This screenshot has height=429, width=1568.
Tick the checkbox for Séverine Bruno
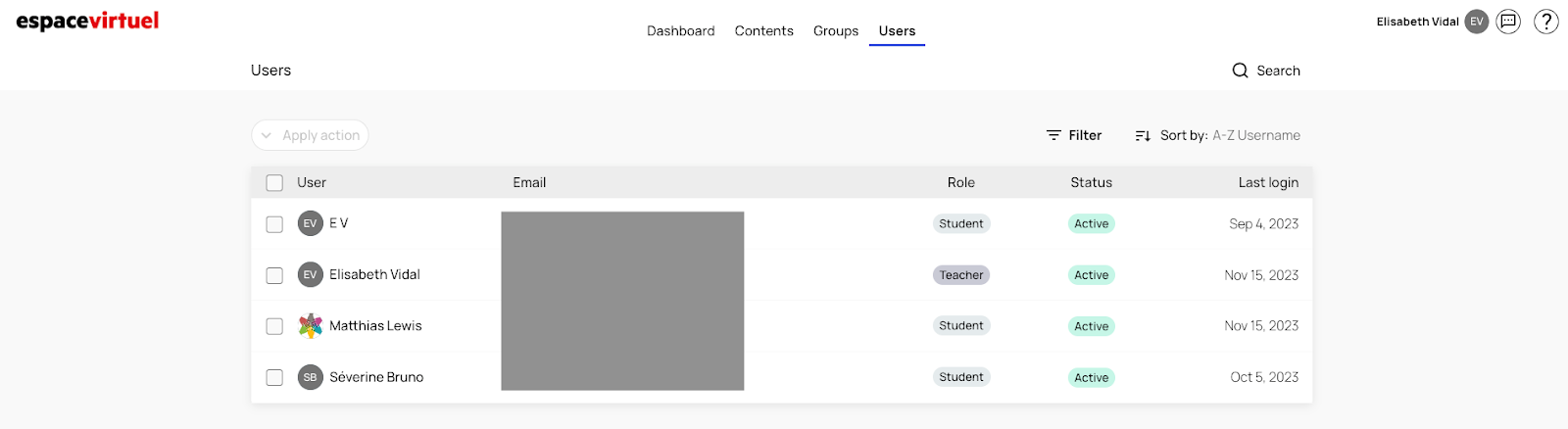pyautogui.click(x=274, y=377)
